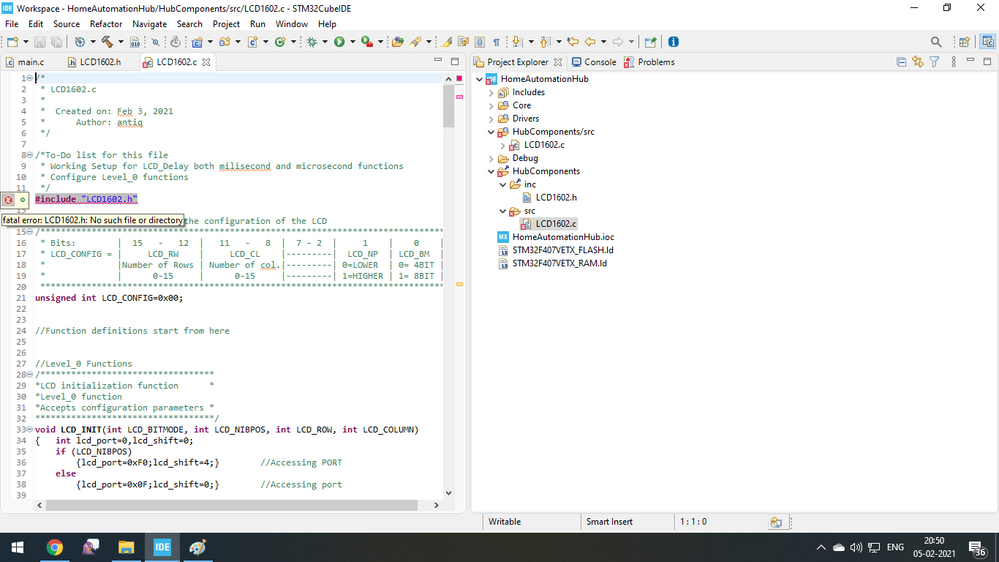Collapse the code fold at line 8
The image size is (999, 562).
pyautogui.click(x=30, y=155)
